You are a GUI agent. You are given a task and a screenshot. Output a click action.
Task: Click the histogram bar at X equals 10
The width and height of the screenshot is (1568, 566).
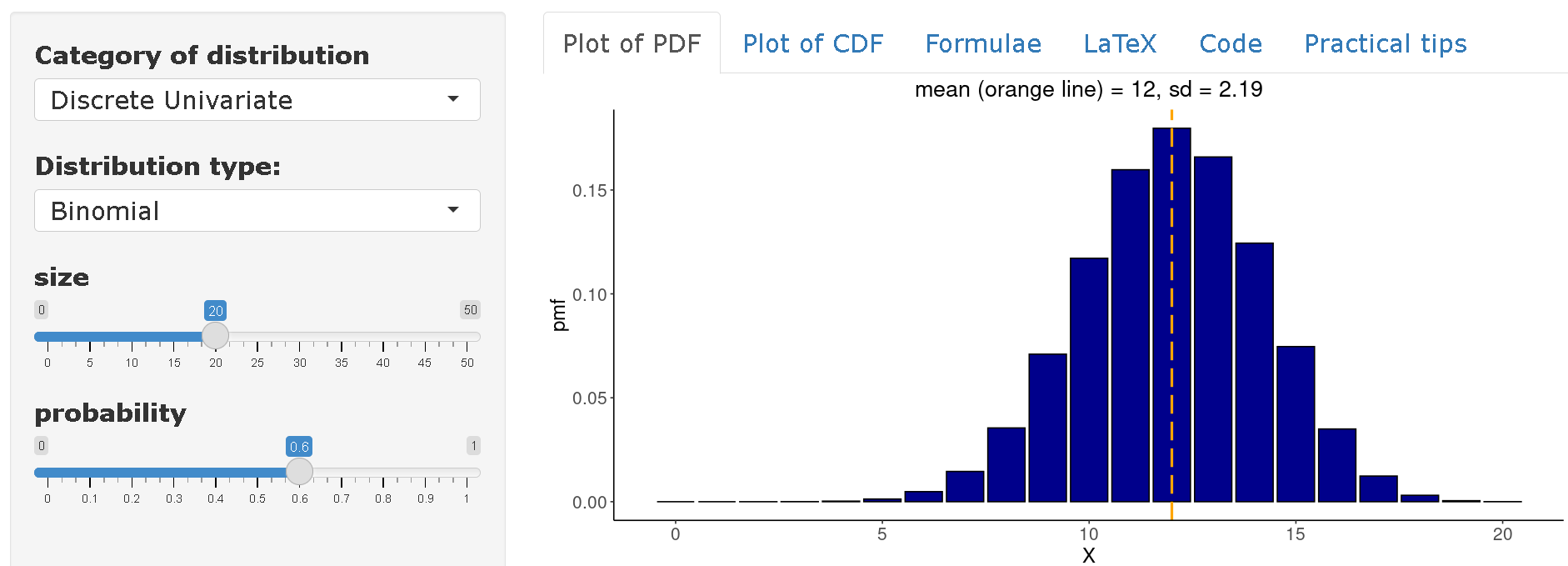coord(1089,380)
